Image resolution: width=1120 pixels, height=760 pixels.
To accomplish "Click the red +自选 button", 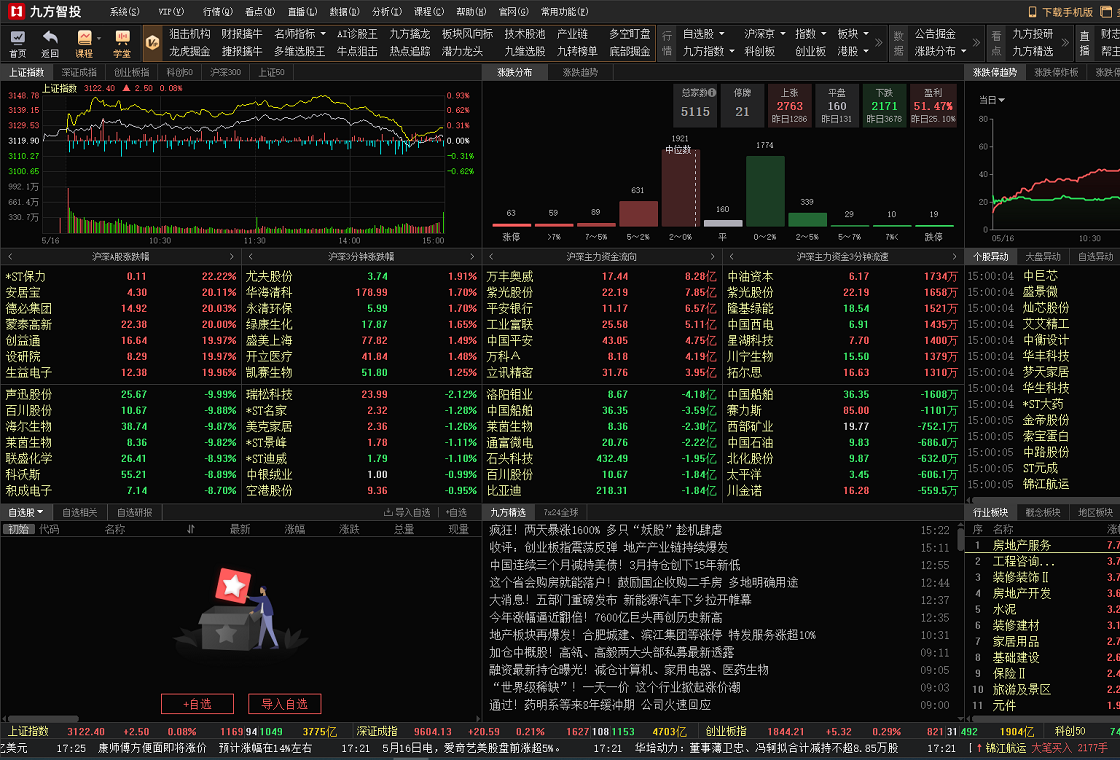I will 197,704.
